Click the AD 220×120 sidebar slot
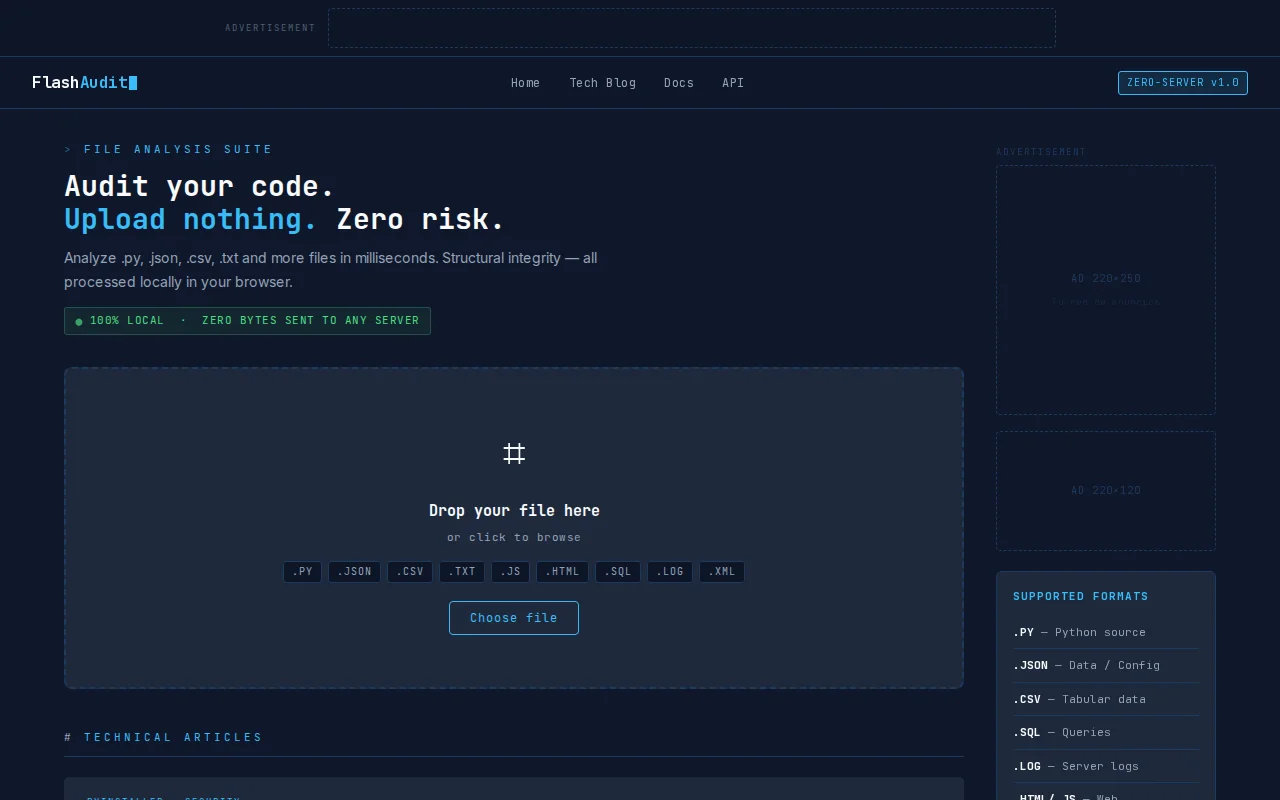1280x800 pixels. 1106,491
